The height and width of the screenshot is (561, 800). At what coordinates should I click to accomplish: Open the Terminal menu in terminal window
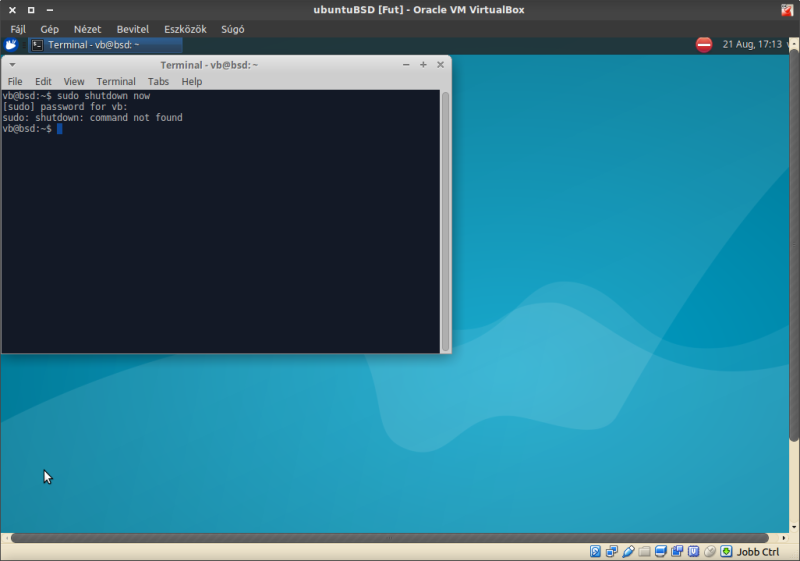(x=116, y=82)
